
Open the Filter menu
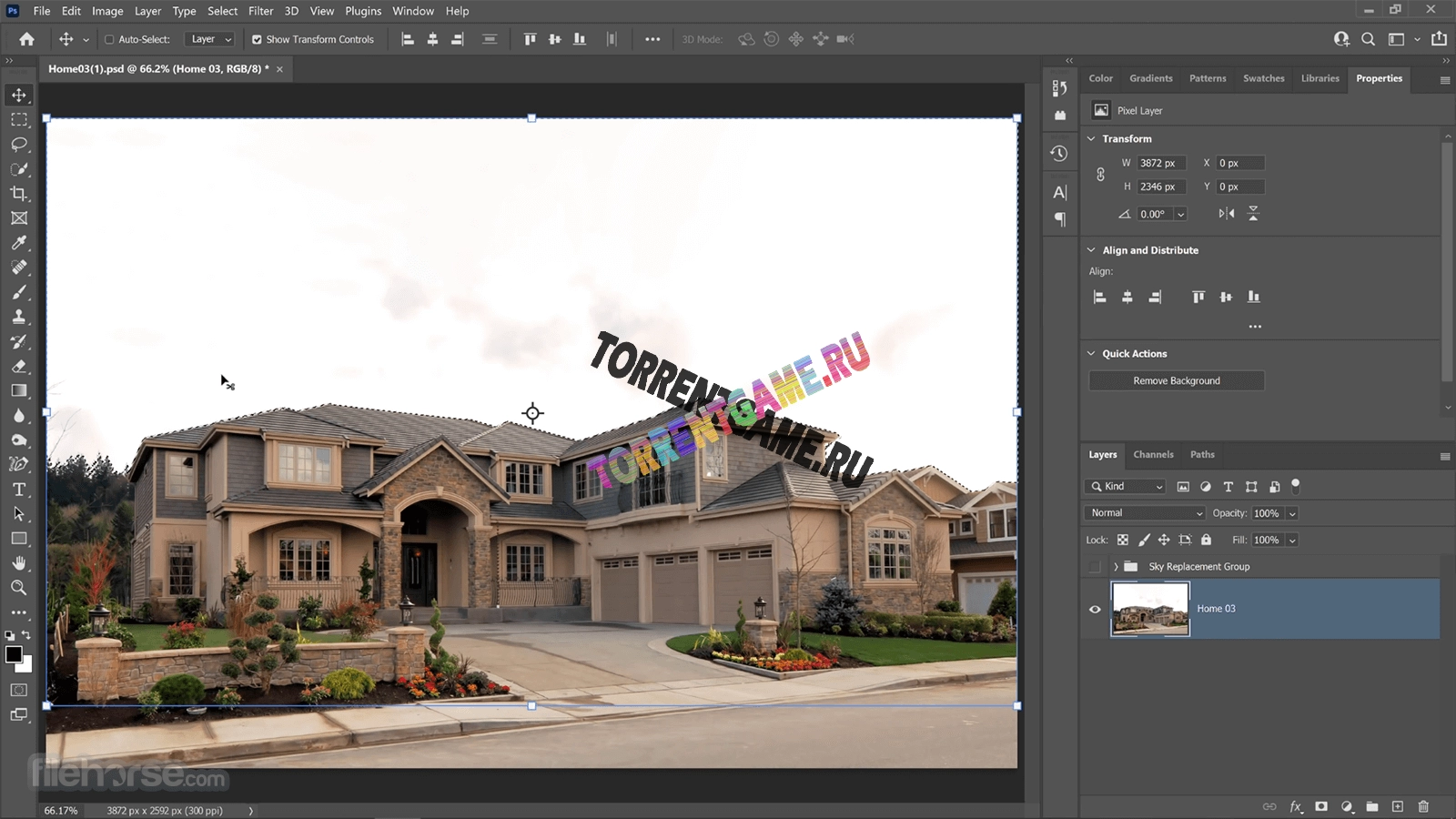point(260,11)
